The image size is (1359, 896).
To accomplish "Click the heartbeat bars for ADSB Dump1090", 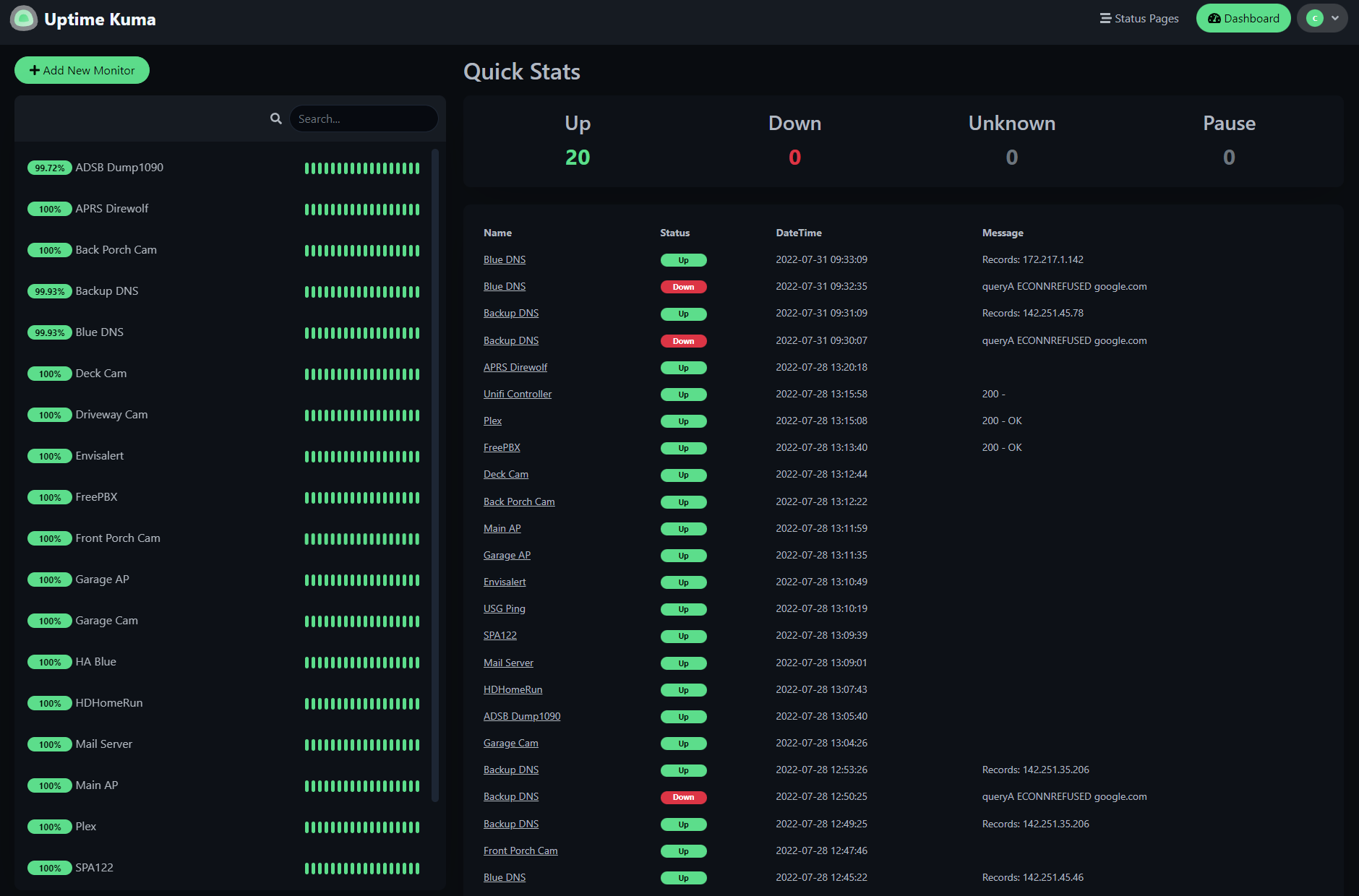I will pos(362,168).
